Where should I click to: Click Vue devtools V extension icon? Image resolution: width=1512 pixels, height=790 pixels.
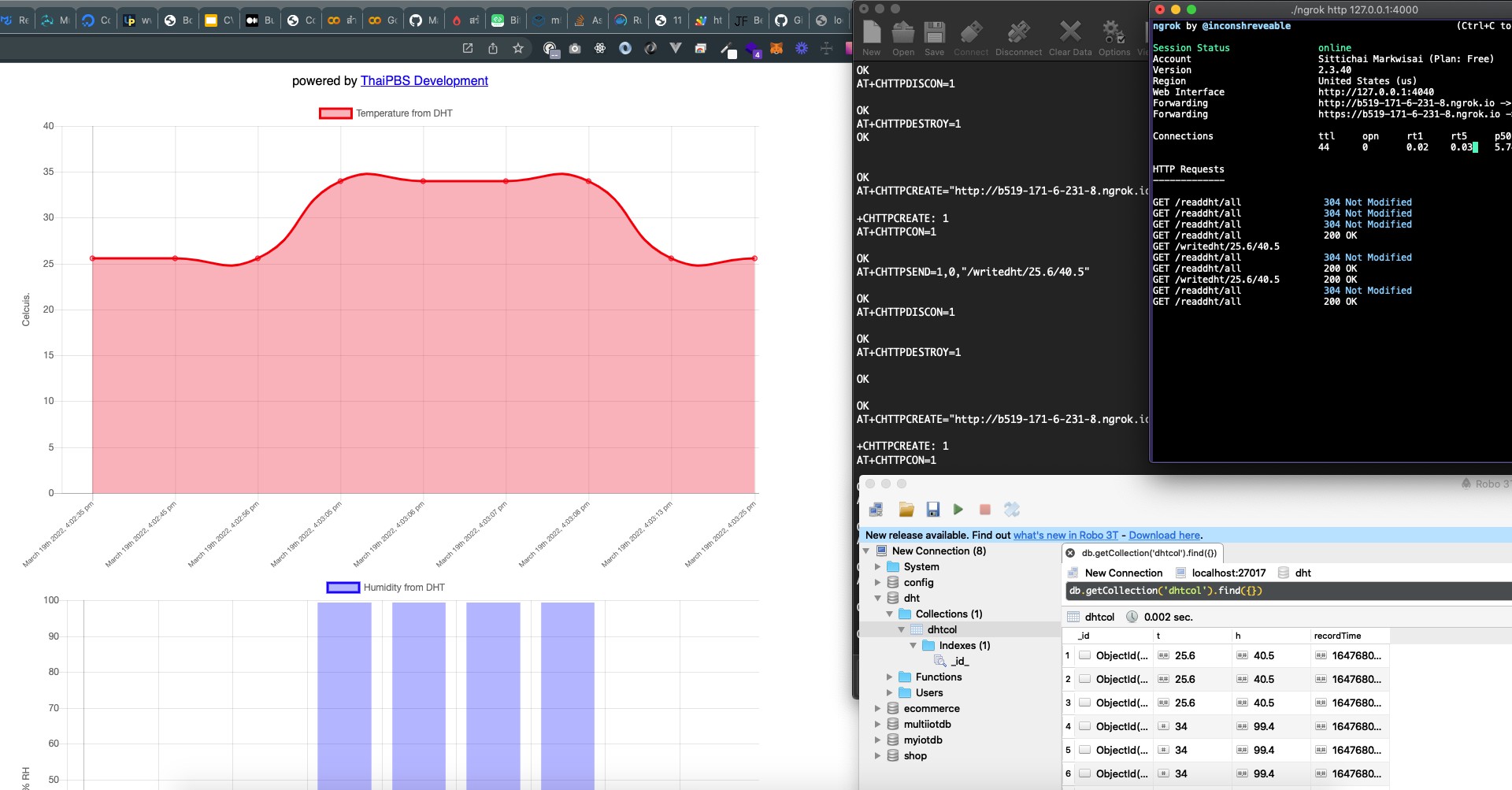[676, 48]
